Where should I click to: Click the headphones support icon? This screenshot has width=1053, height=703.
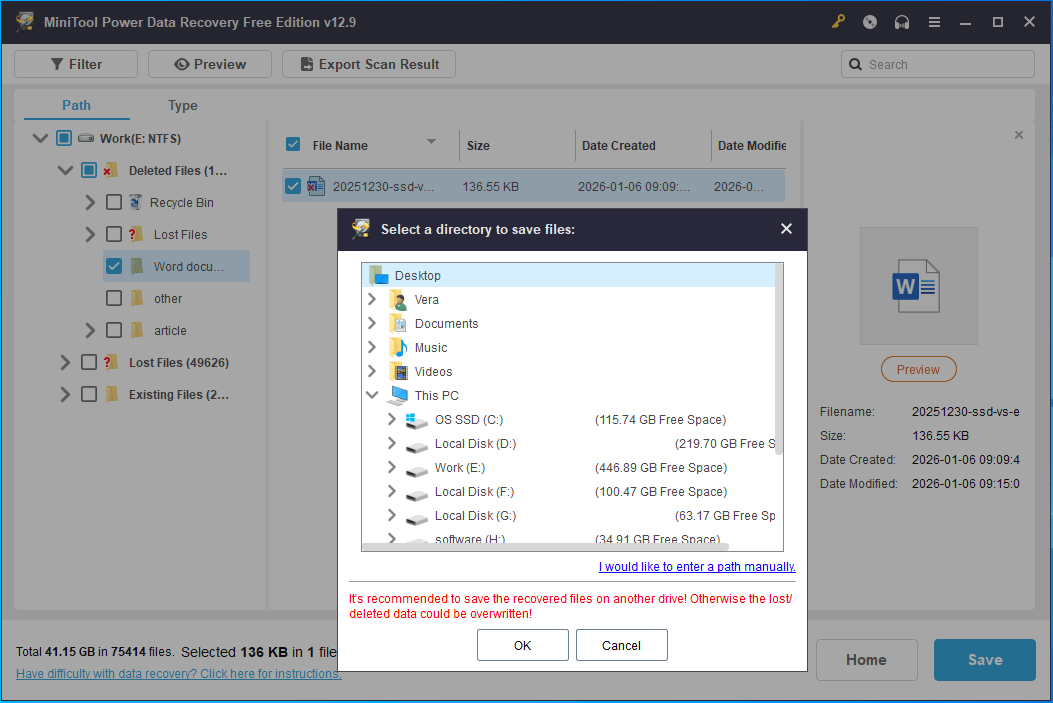pos(902,22)
